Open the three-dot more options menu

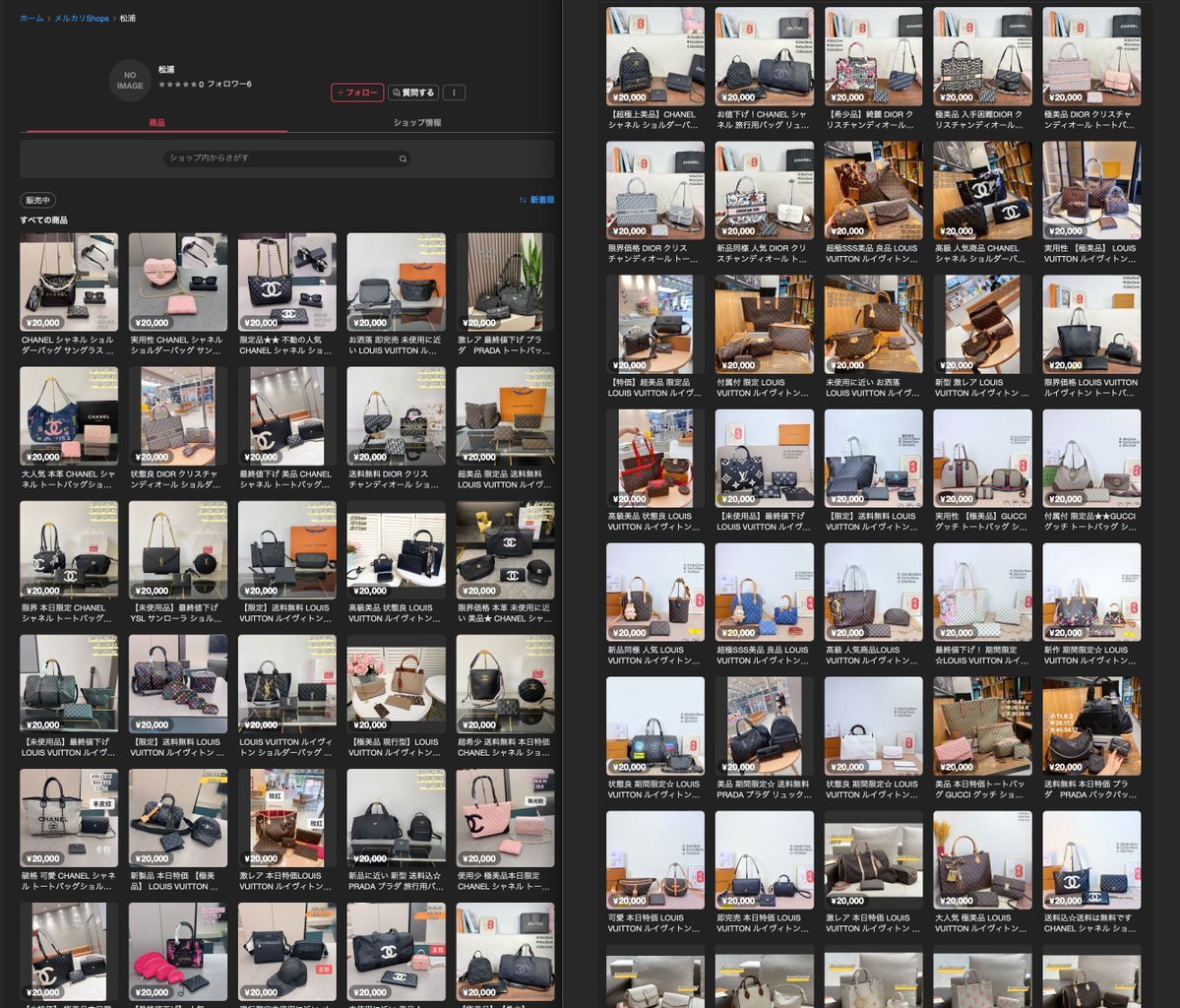[454, 93]
